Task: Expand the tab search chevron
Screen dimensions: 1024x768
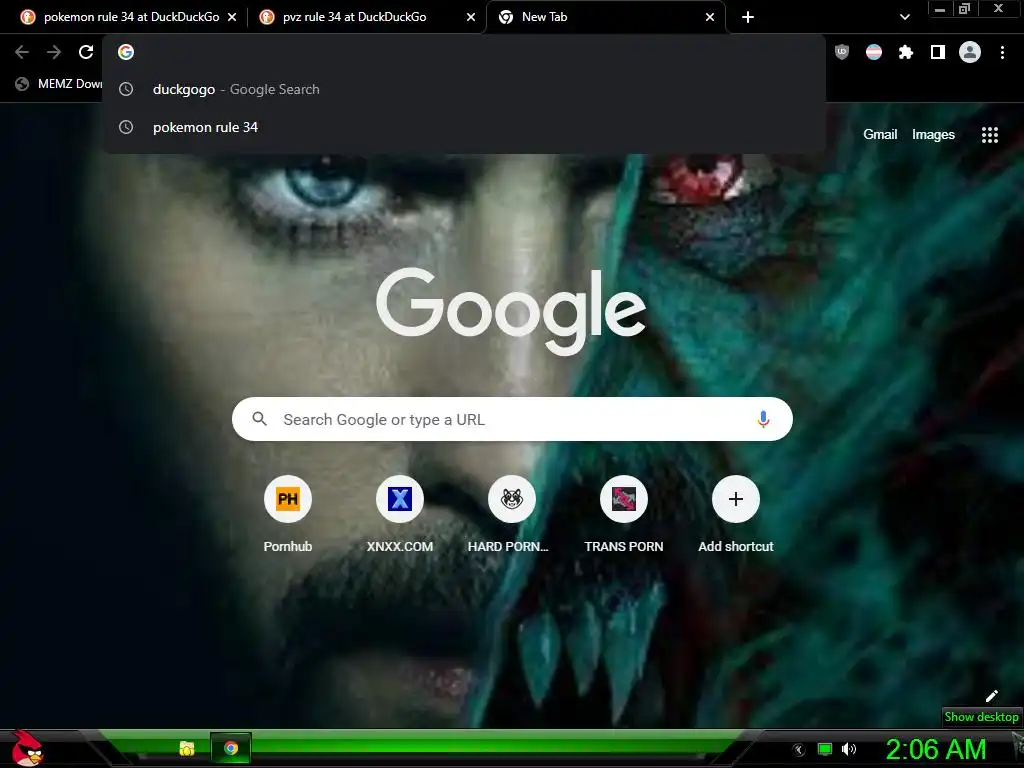Action: click(x=905, y=17)
